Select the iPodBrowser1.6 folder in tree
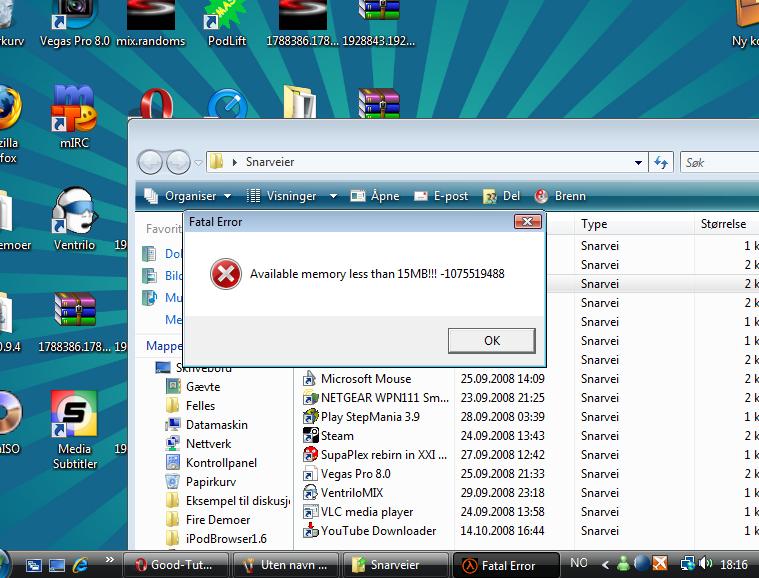 point(216,539)
